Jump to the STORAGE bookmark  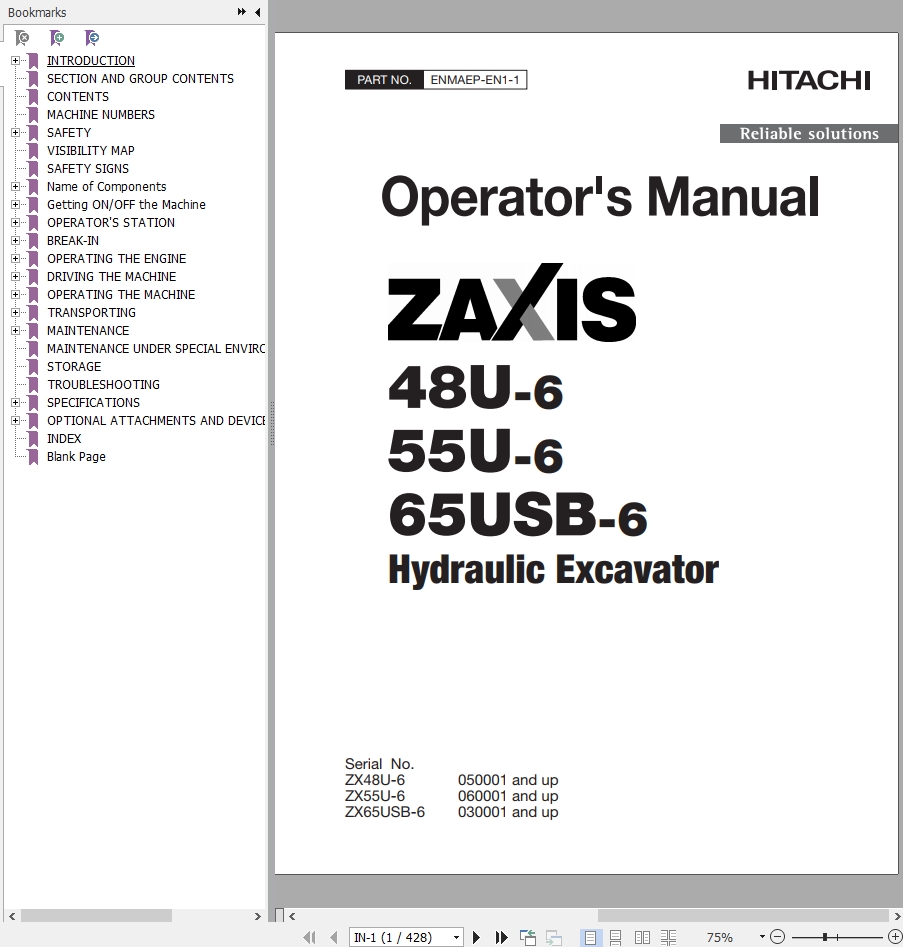point(74,367)
